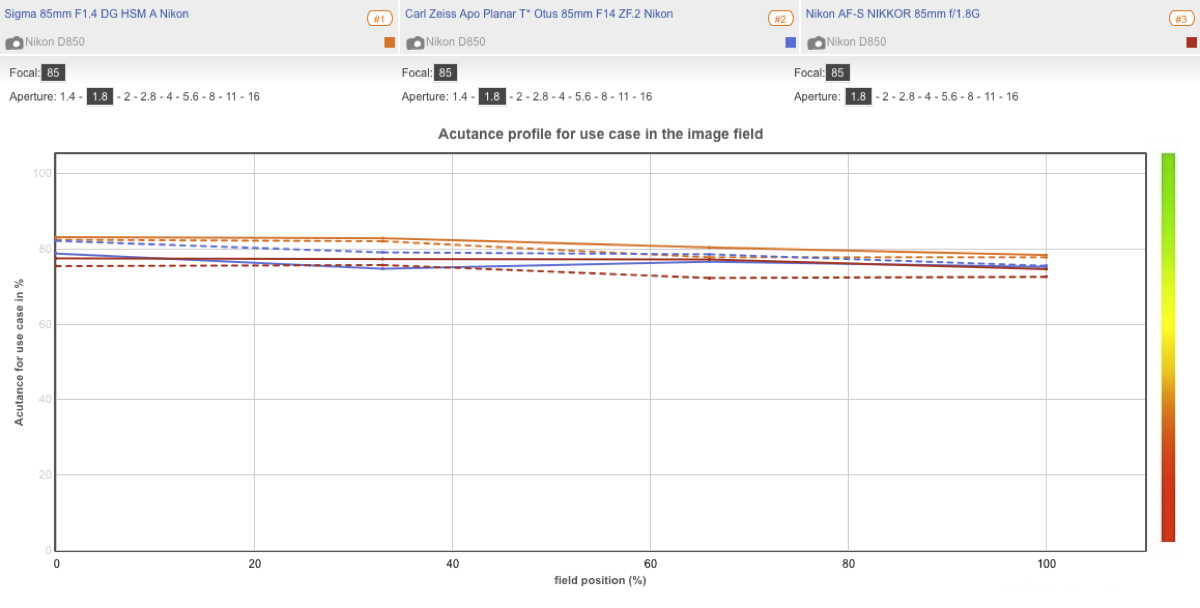The image size is (1200, 608).
Task: Click the blue color square for the Zeiss lens
Action: tap(791, 42)
